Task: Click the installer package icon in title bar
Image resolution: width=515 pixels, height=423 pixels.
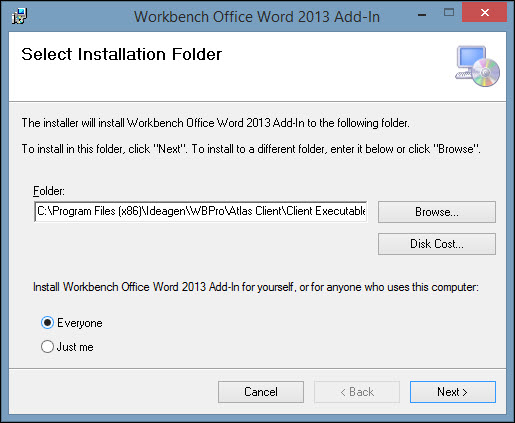Action: [19, 16]
